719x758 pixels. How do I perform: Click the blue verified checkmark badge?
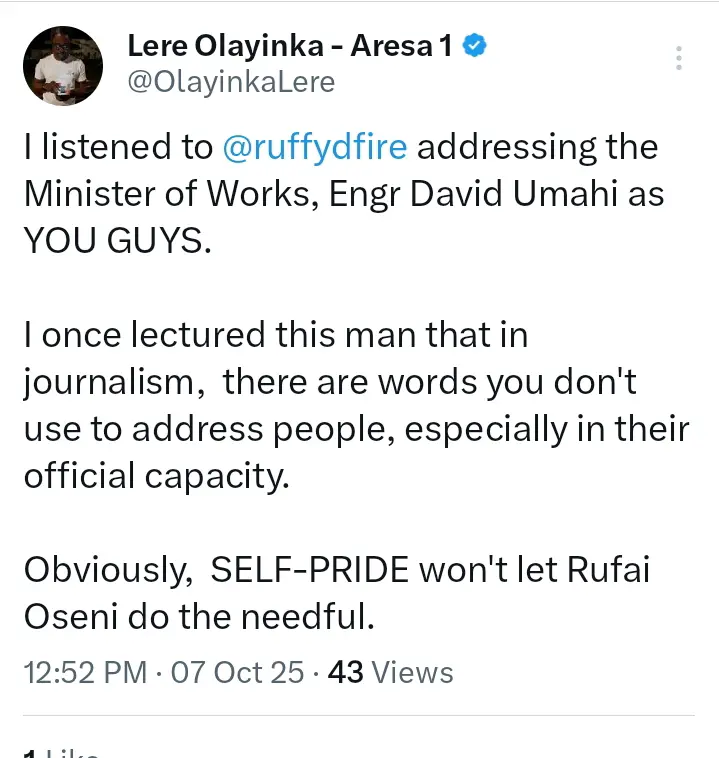[476, 45]
